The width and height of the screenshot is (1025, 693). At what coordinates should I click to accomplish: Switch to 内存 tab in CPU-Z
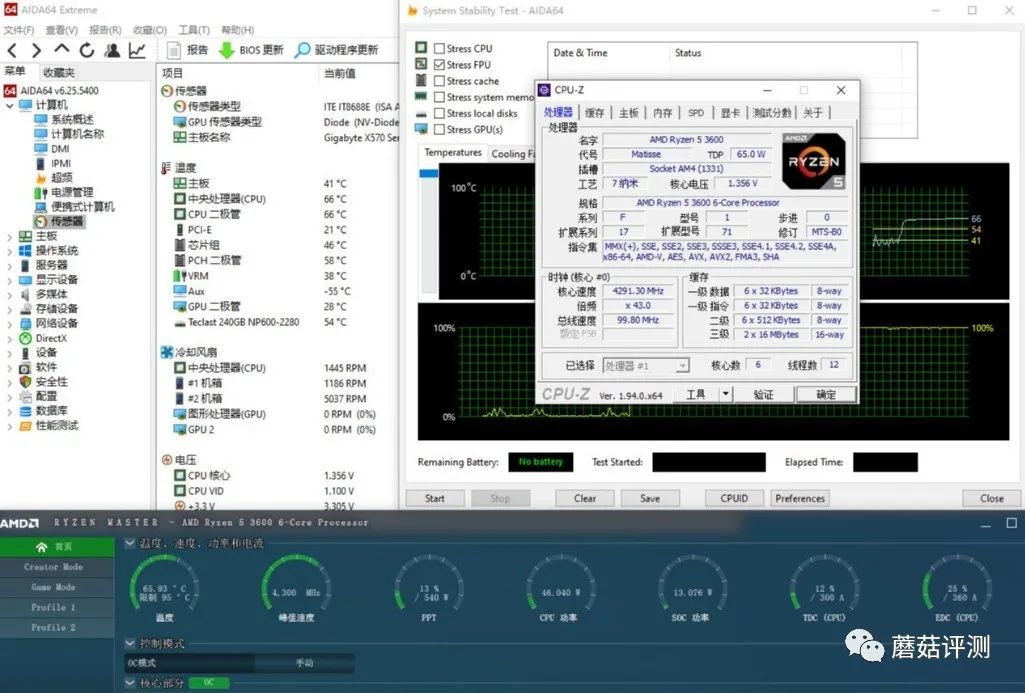662,113
